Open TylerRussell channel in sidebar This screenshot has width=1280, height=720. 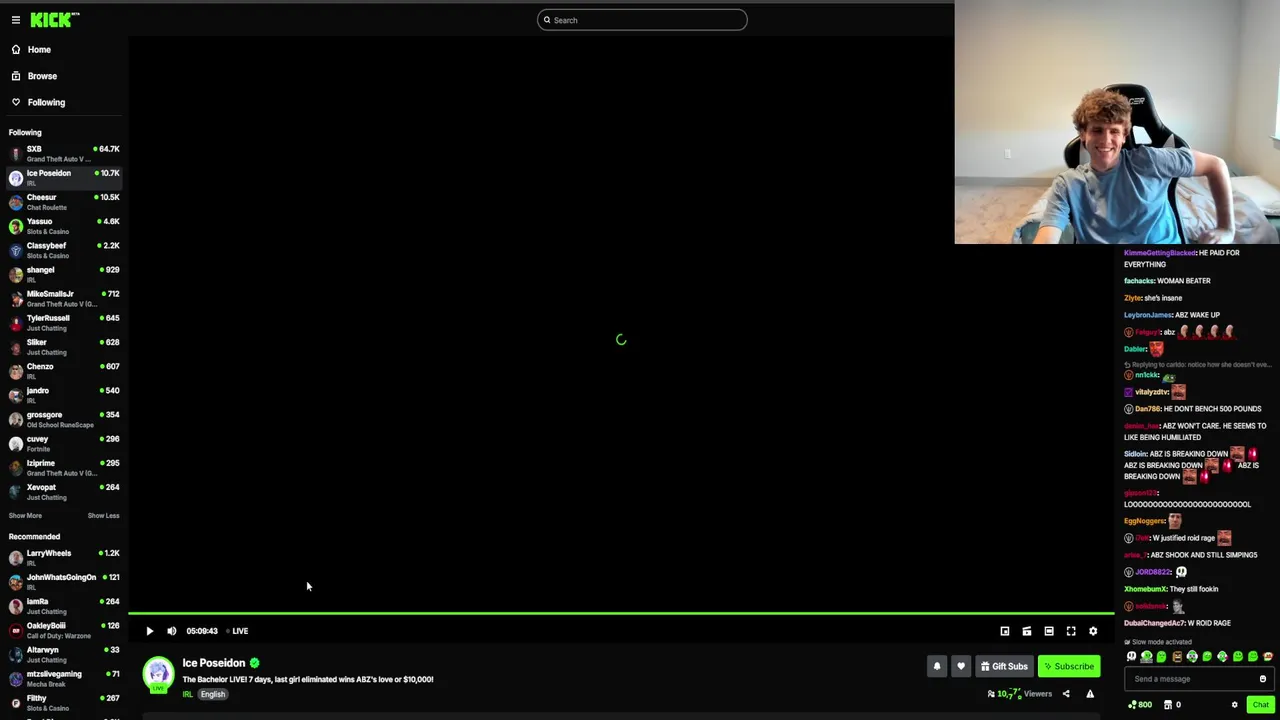(64, 322)
